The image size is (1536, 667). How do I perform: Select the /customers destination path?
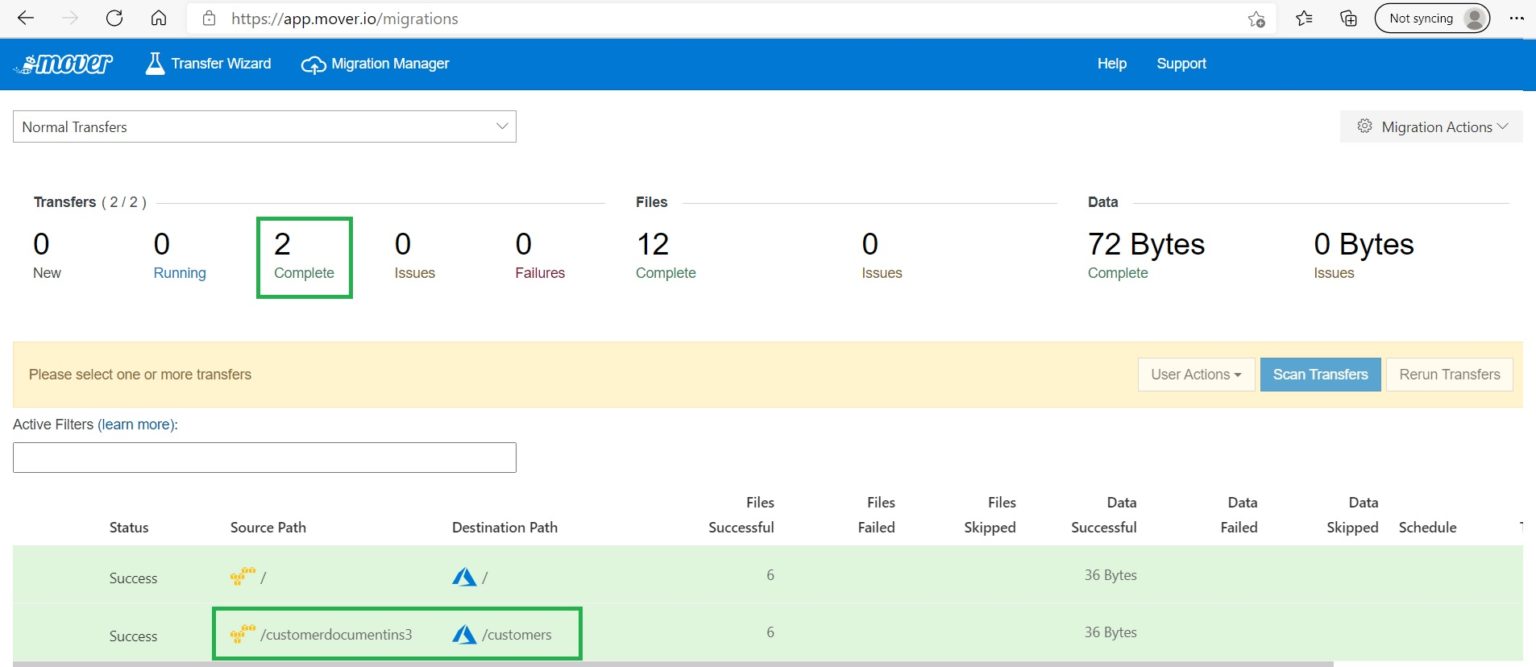516,634
